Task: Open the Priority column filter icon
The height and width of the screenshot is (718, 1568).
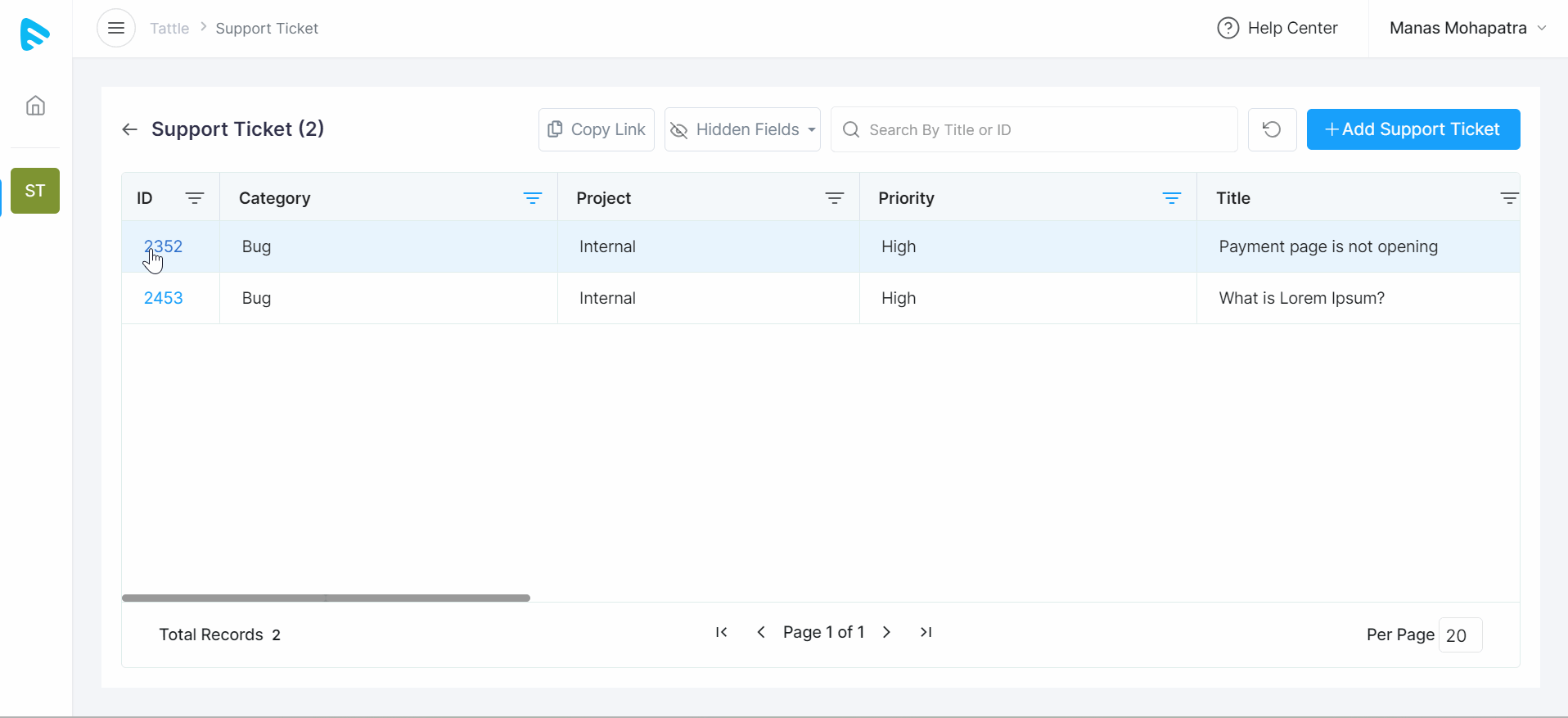Action: point(1171,198)
